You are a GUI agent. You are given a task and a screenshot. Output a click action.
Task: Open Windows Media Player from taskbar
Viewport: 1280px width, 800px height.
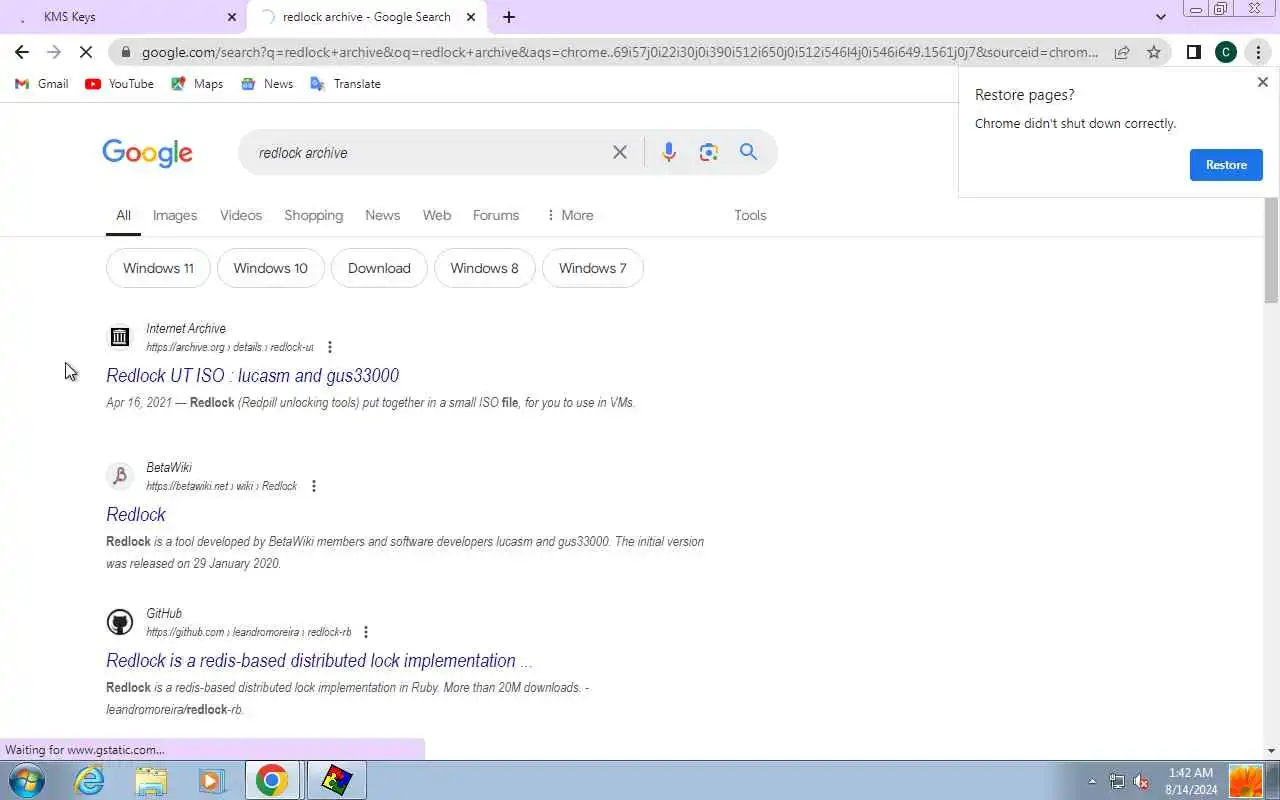(x=211, y=780)
